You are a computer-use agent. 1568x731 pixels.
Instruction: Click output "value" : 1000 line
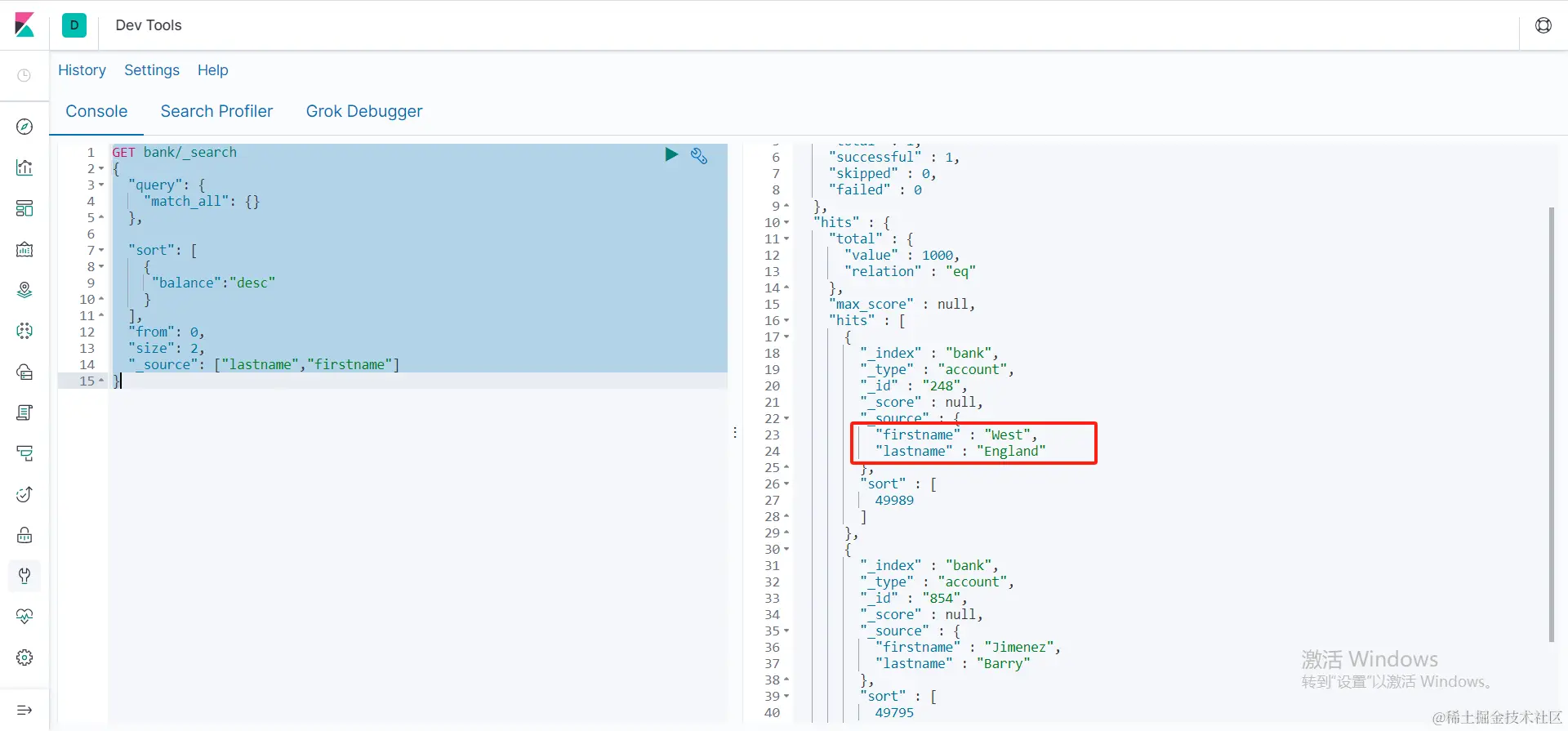click(x=902, y=255)
